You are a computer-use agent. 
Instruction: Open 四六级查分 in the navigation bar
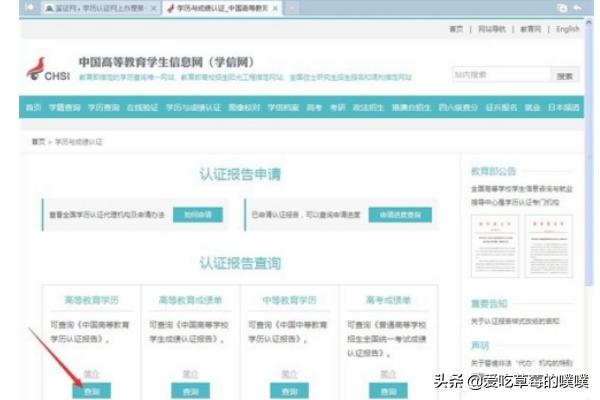click(x=458, y=108)
